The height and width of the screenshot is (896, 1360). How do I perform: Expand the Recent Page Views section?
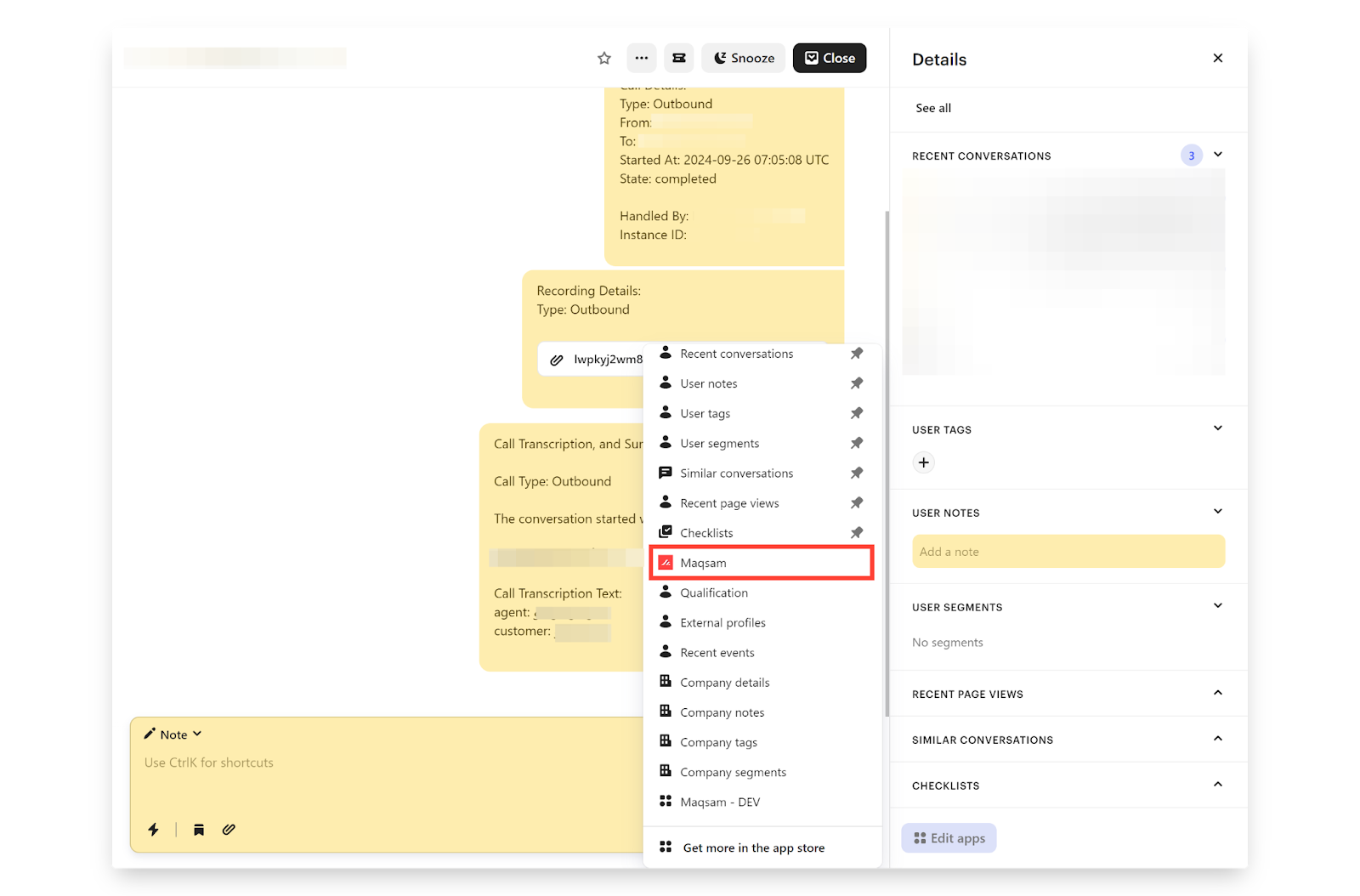tap(1217, 694)
